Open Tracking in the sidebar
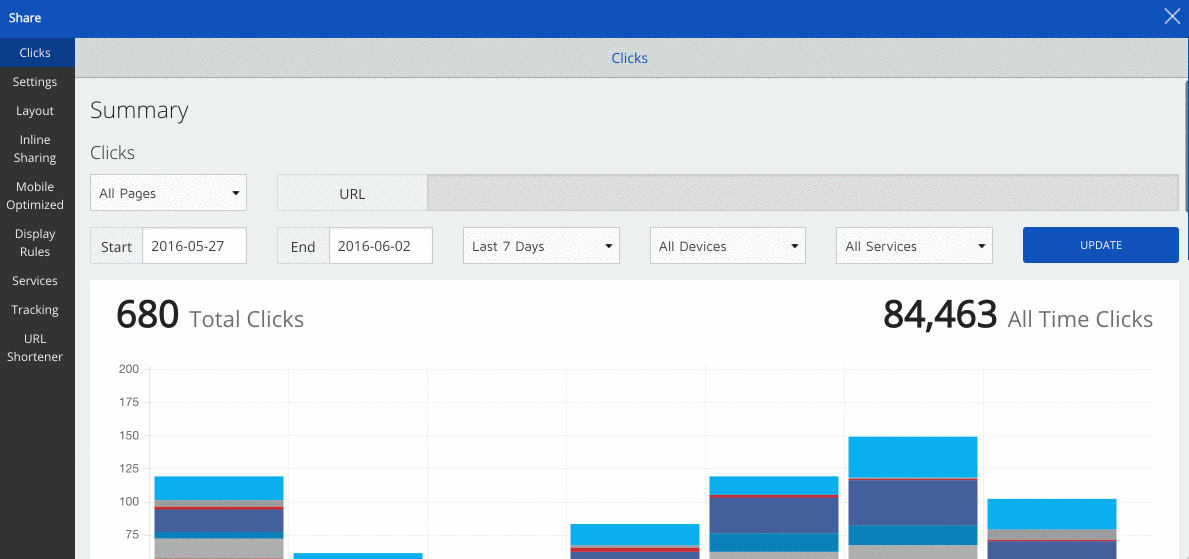1189x559 pixels. (37, 309)
